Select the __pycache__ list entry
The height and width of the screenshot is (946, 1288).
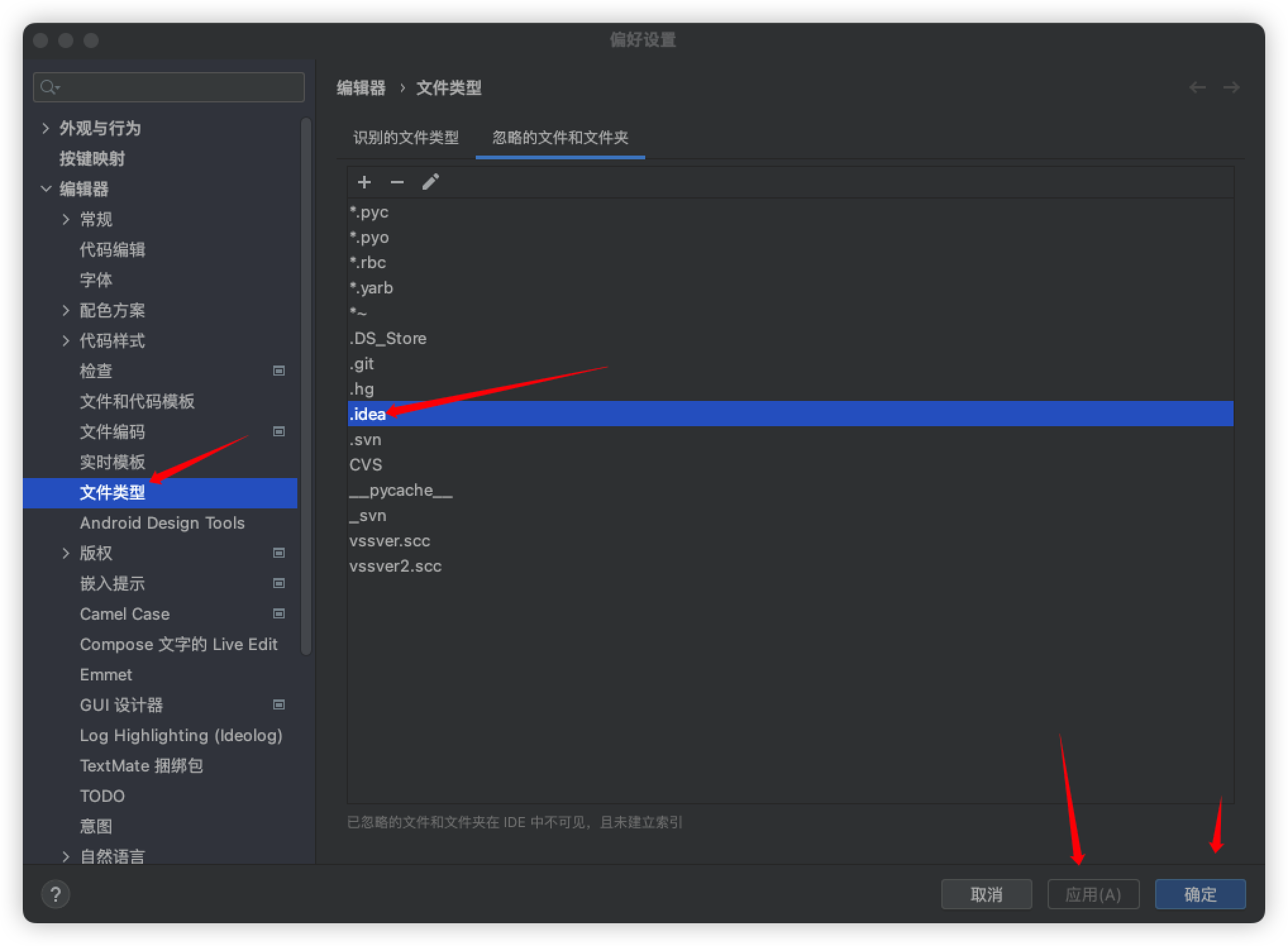pyautogui.click(x=400, y=490)
